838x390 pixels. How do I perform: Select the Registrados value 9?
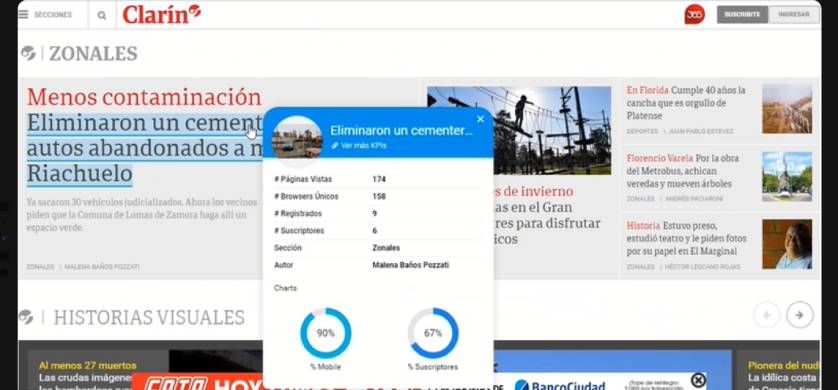[x=375, y=213]
